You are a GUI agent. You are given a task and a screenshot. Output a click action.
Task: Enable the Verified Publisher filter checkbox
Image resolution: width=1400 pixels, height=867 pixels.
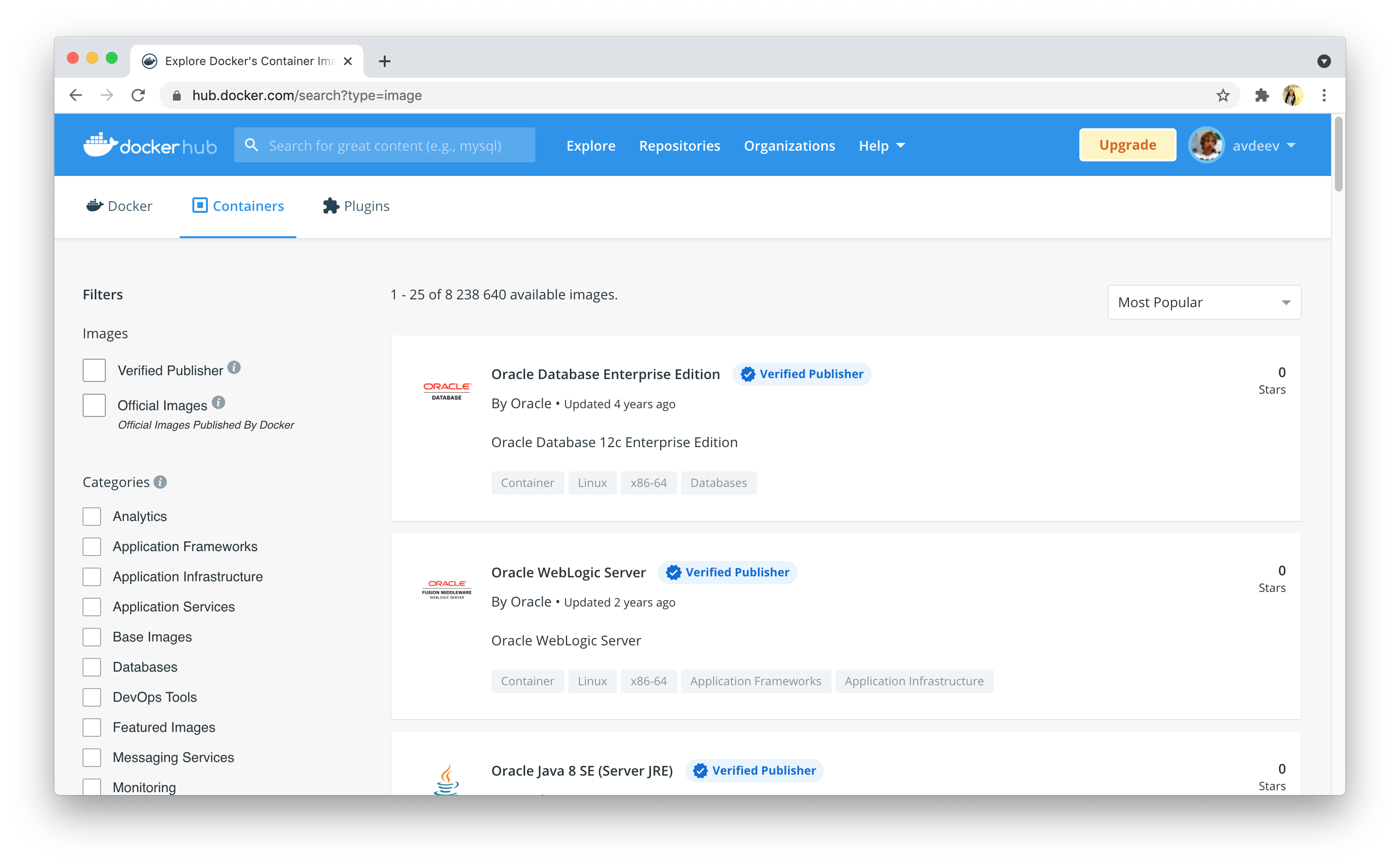pos(94,370)
